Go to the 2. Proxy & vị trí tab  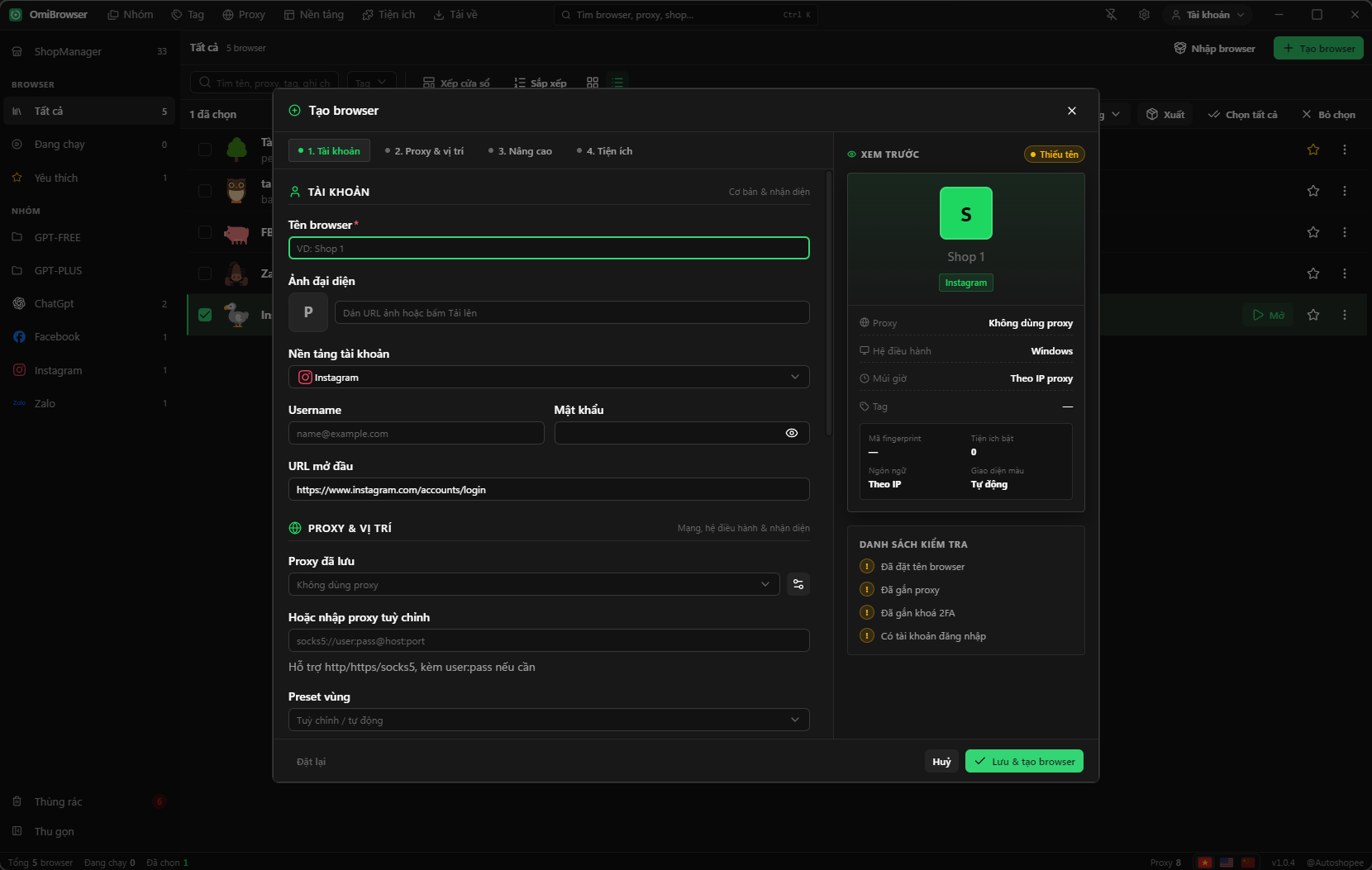(424, 151)
